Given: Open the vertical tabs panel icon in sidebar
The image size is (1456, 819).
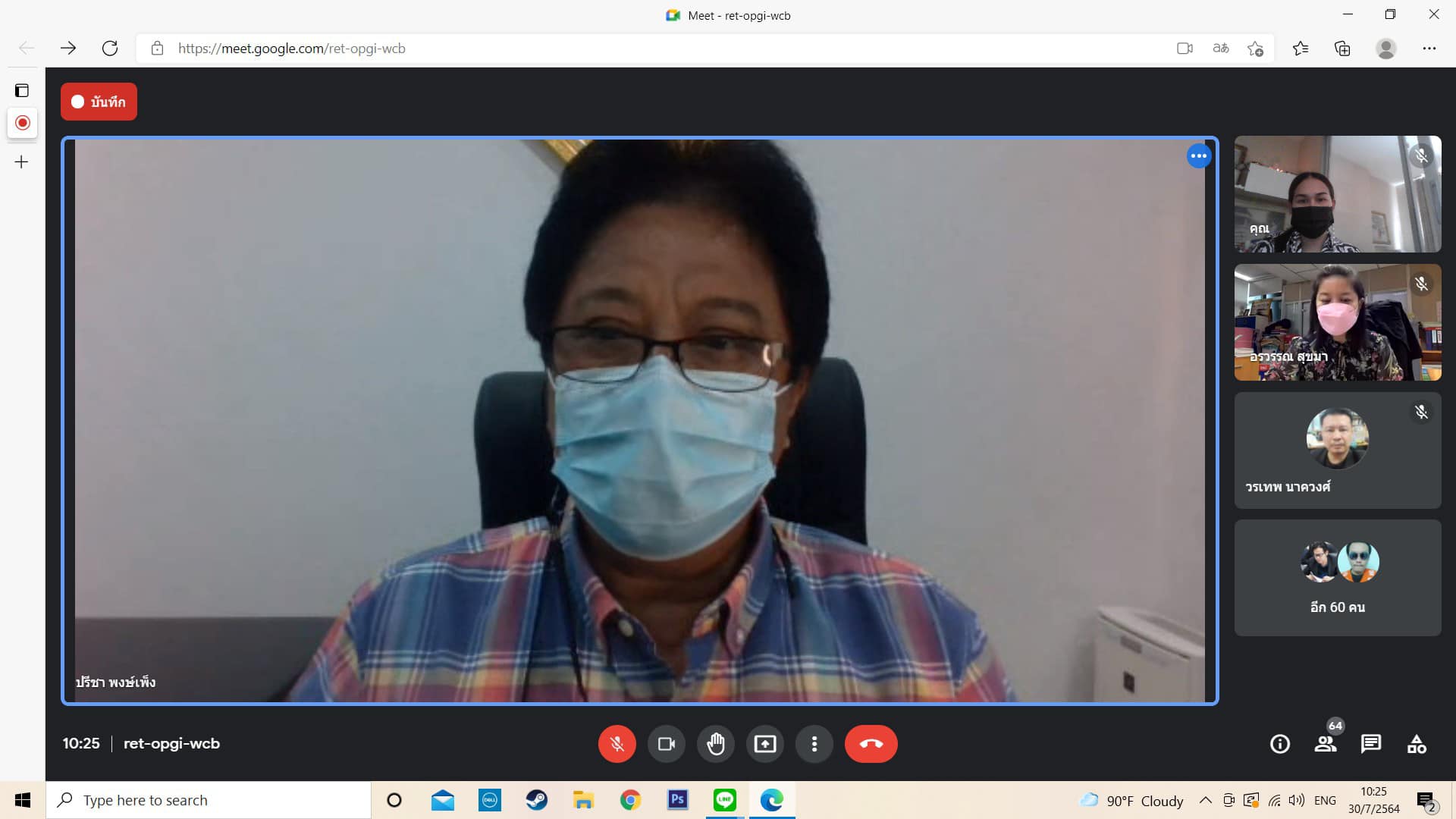Looking at the screenshot, I should click(x=22, y=91).
